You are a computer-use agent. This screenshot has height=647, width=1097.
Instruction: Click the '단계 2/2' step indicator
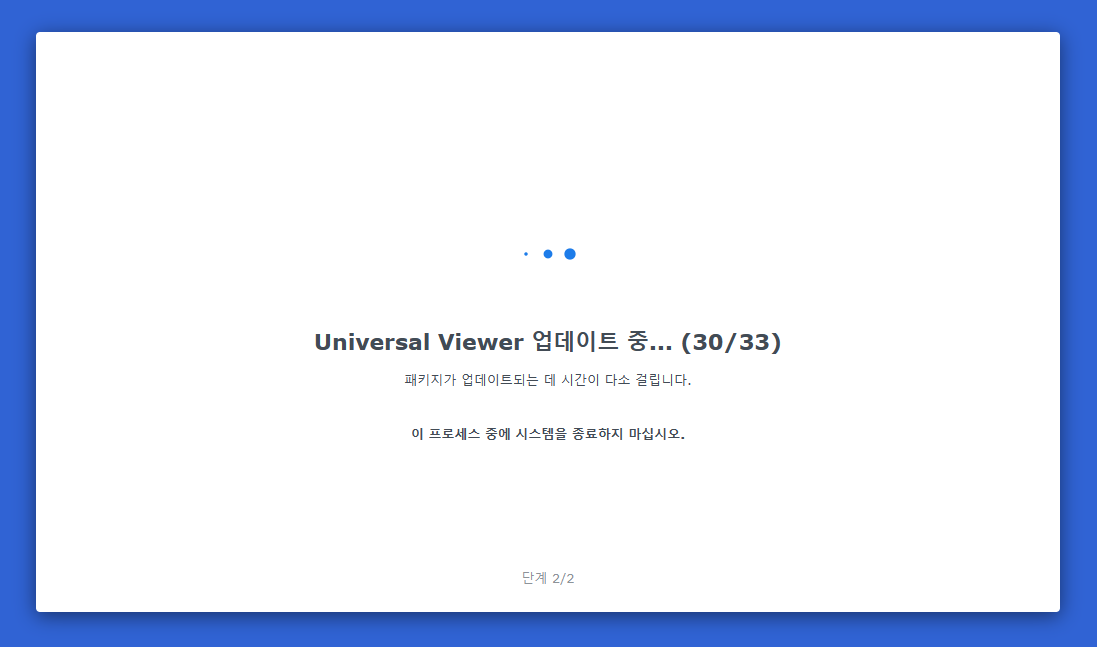tap(548, 578)
